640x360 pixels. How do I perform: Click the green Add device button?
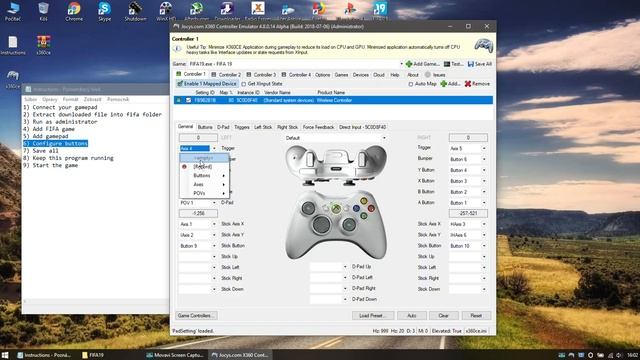point(450,84)
